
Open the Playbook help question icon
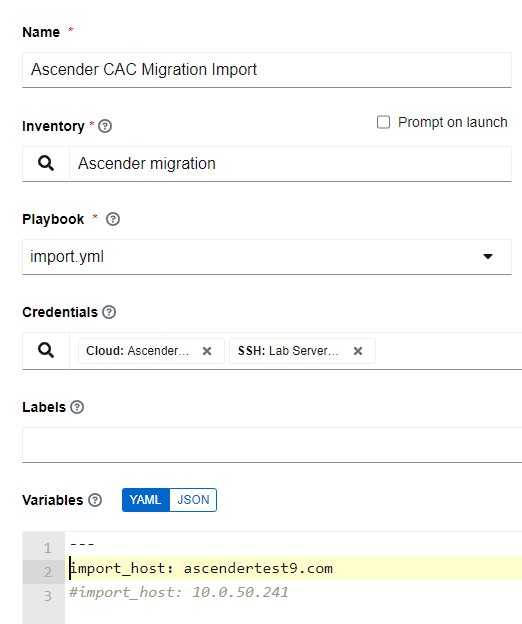(113, 219)
